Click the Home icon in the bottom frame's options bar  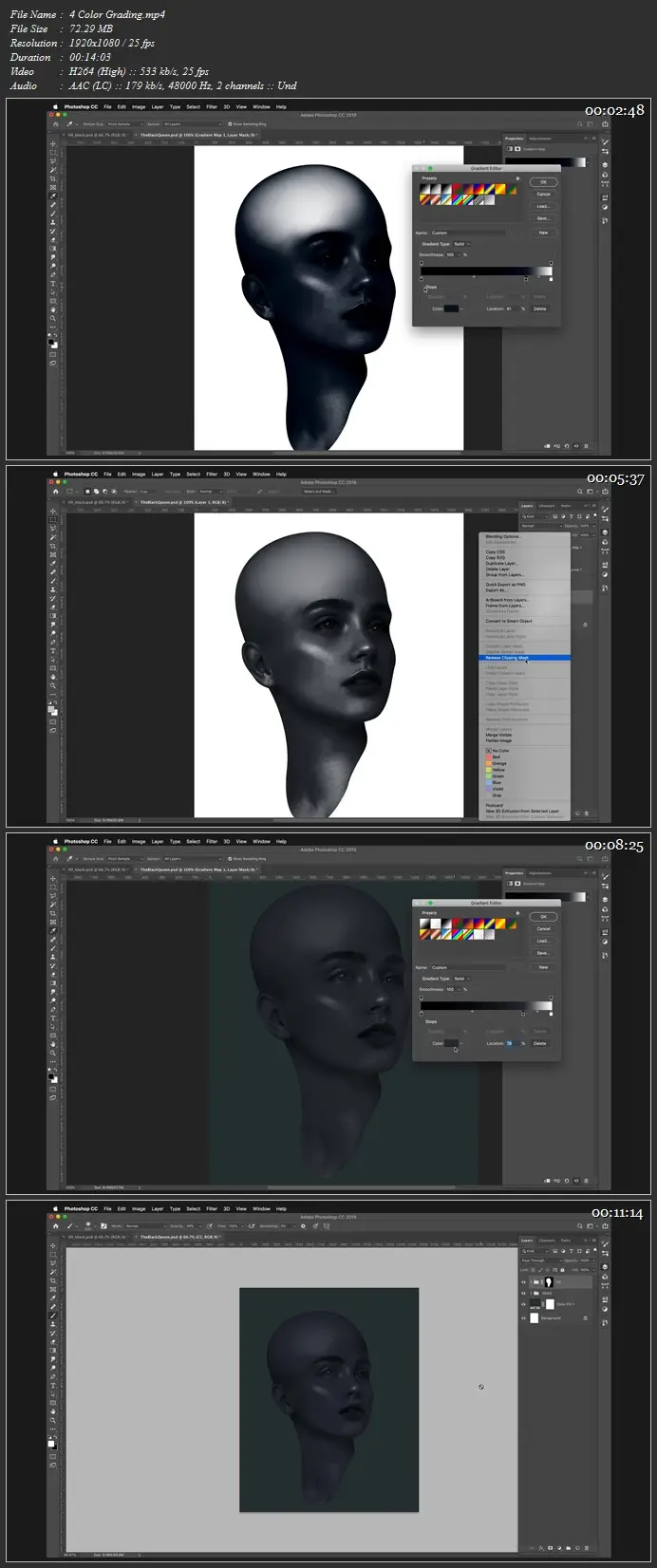click(x=55, y=1225)
